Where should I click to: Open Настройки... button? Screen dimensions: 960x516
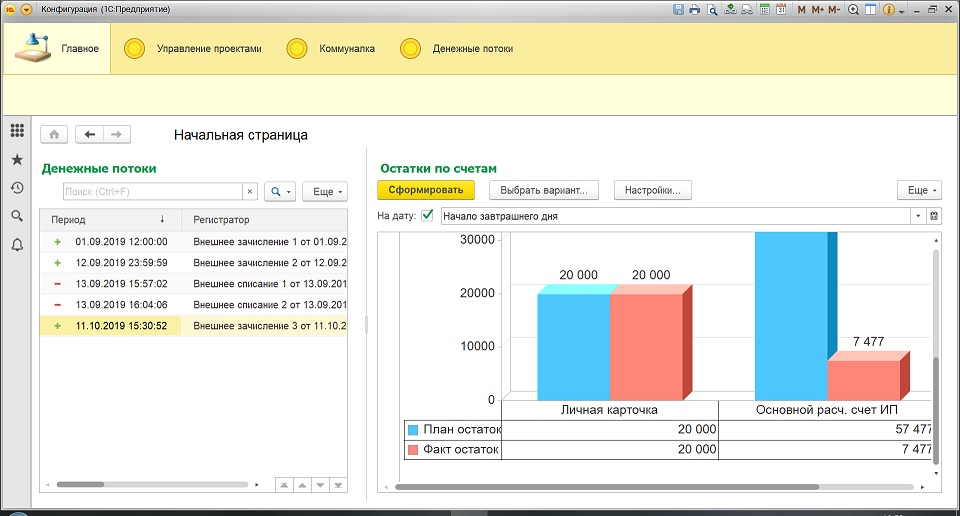coord(653,190)
